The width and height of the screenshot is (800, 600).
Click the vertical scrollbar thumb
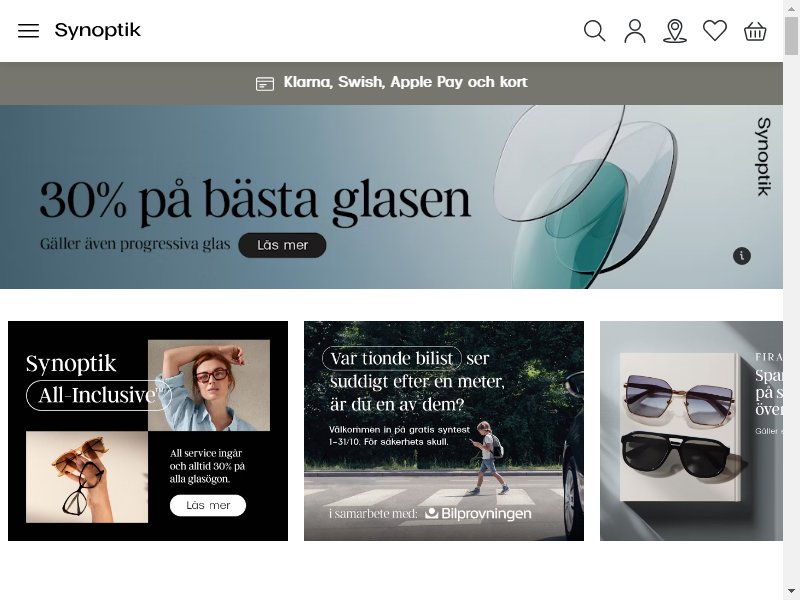coord(791,36)
